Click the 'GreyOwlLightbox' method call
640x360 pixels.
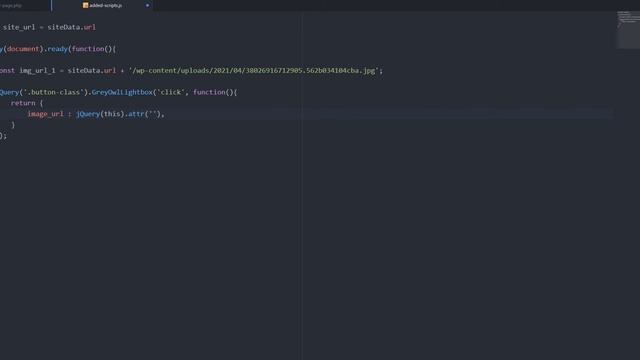pyautogui.click(x=122, y=92)
